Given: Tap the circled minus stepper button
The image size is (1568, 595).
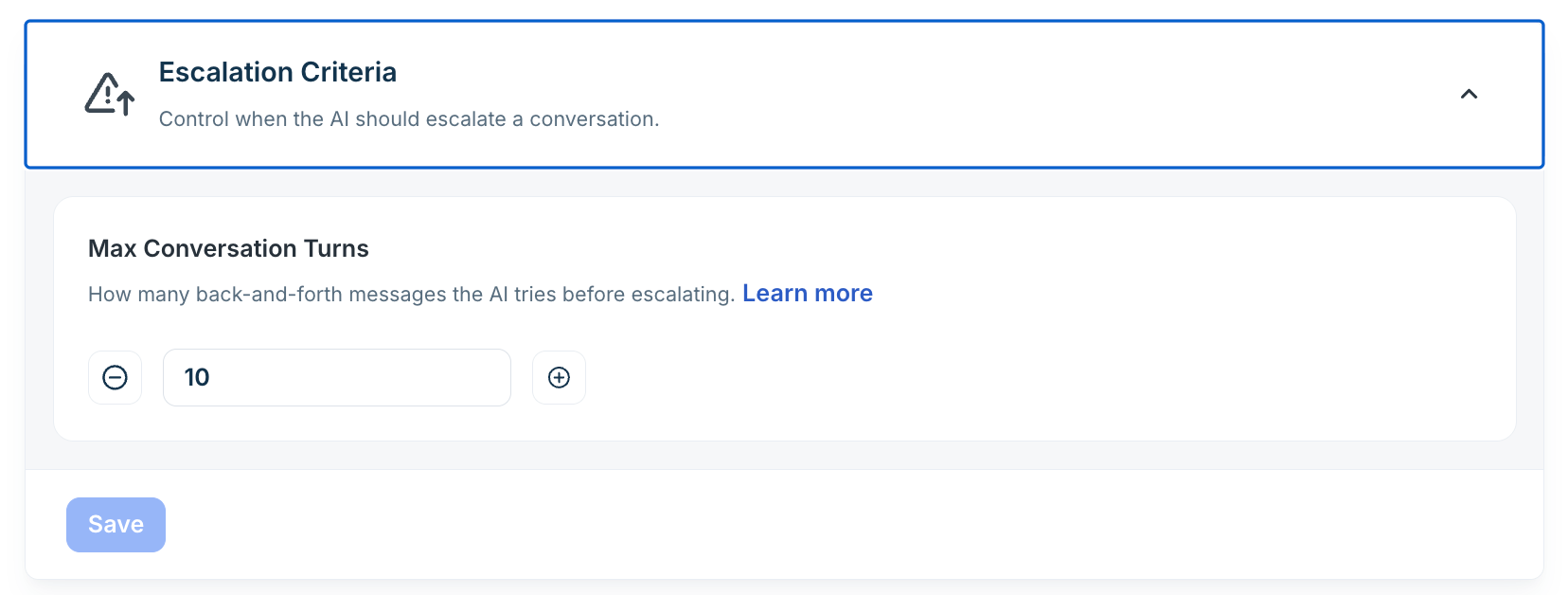Looking at the screenshot, I should tap(115, 378).
